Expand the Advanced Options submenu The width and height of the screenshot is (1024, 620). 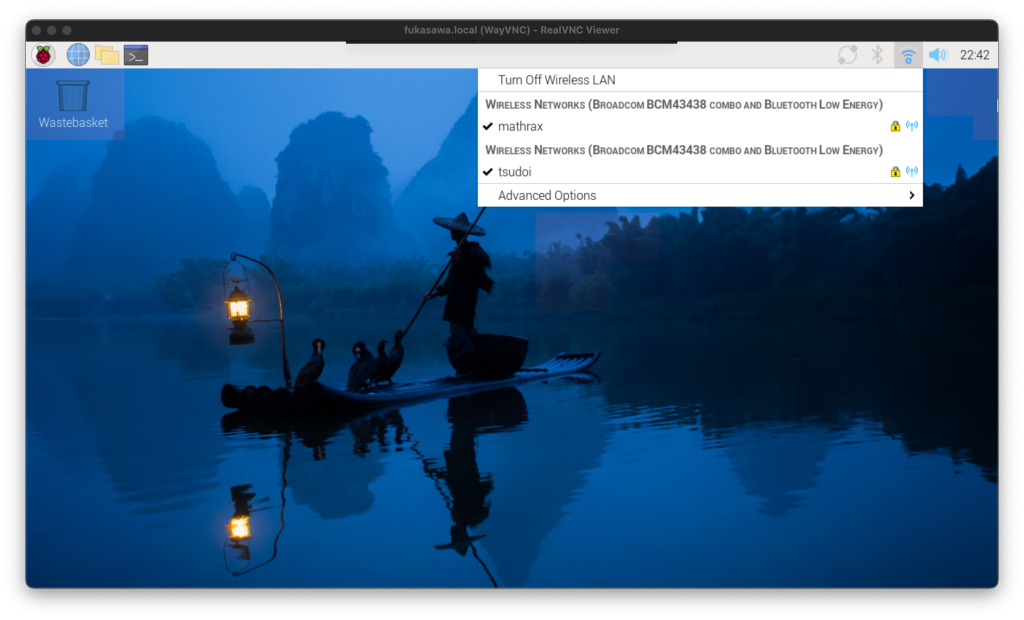[547, 196]
